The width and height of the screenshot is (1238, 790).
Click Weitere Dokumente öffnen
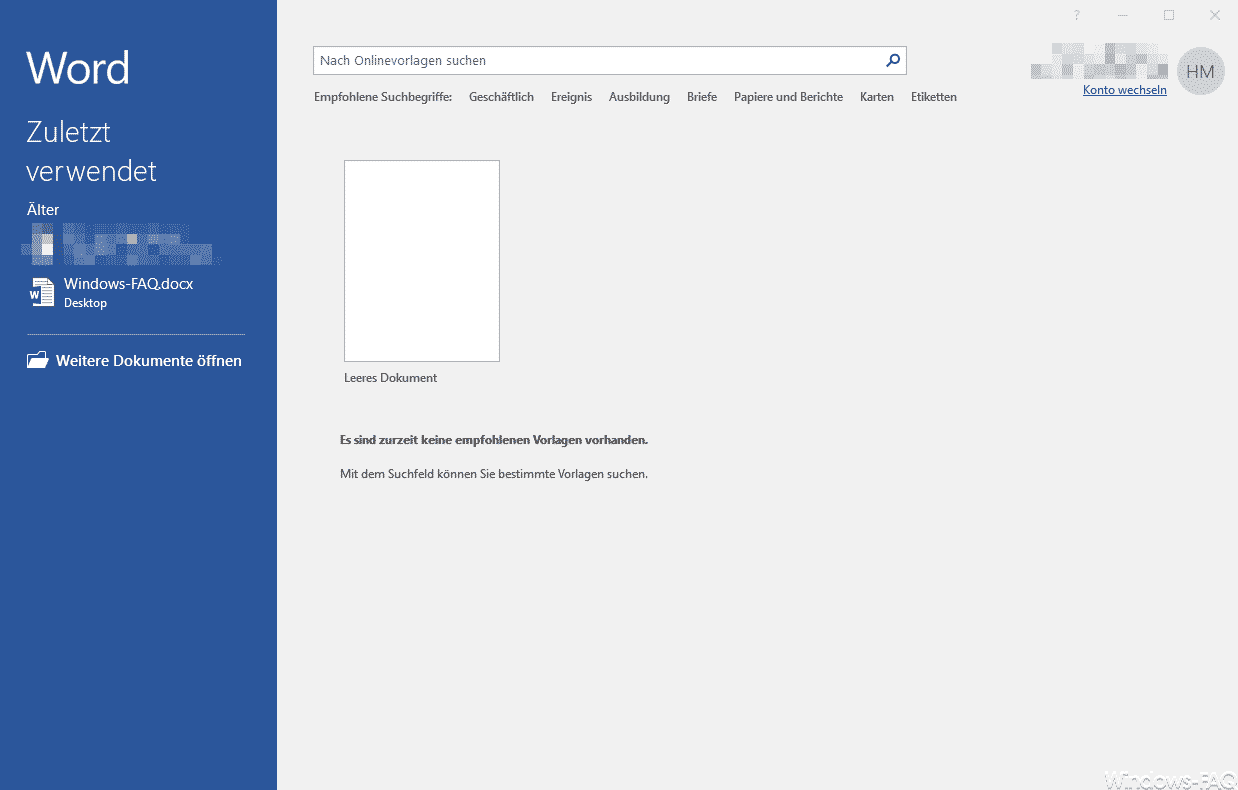[135, 360]
